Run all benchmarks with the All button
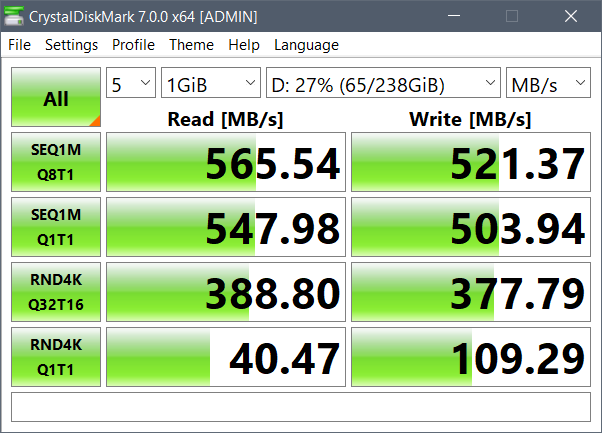The image size is (602, 433). click(x=56, y=97)
